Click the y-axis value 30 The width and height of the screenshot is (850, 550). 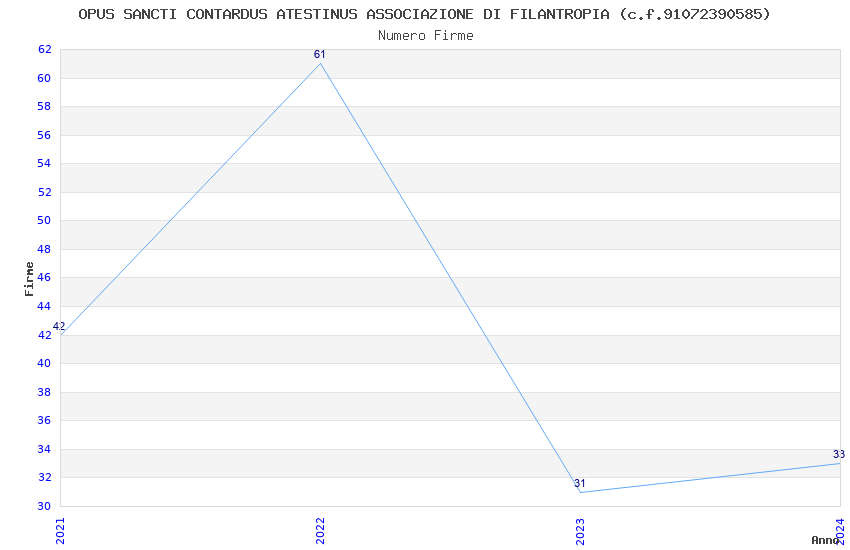coord(44,506)
